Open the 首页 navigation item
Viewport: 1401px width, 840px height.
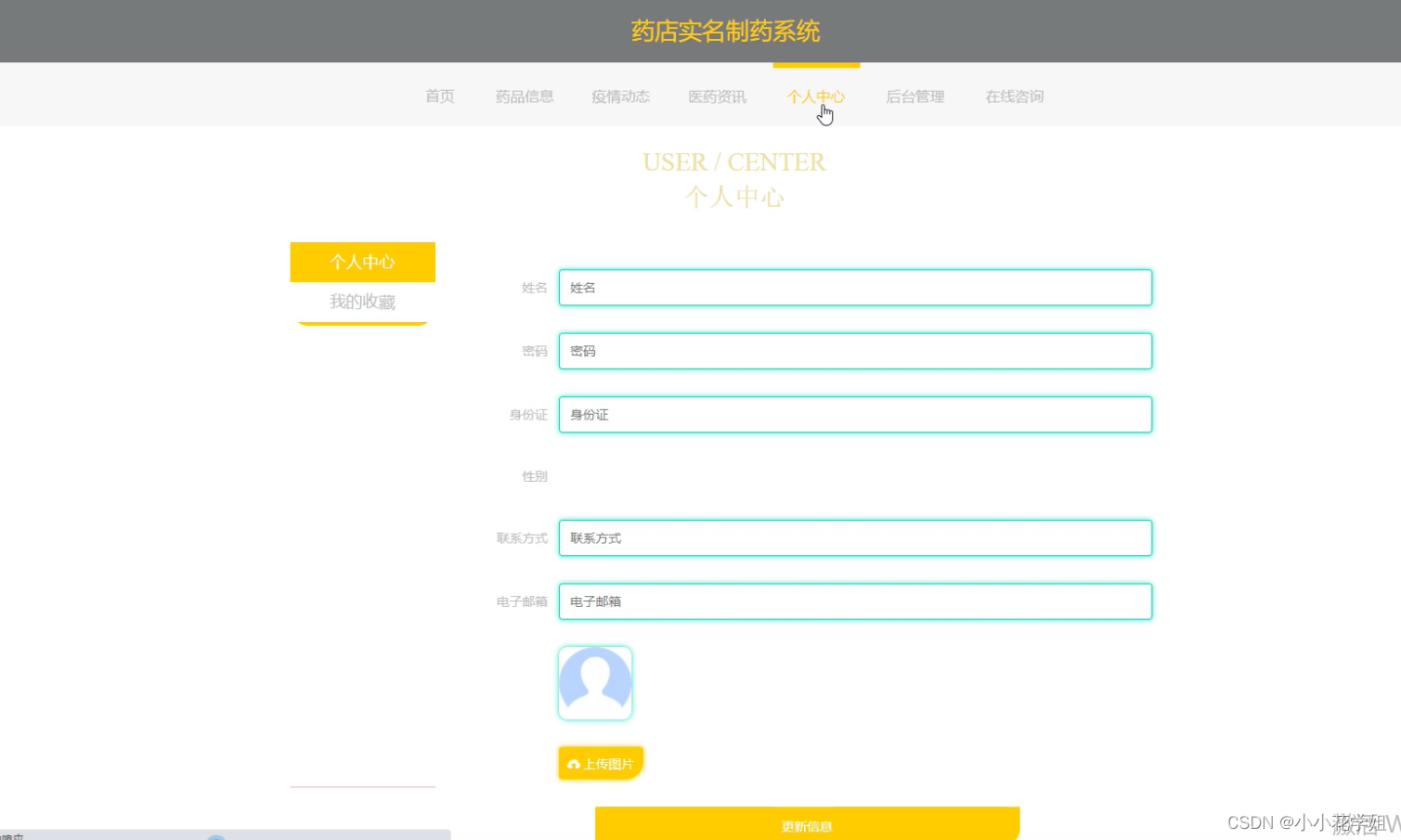click(439, 97)
